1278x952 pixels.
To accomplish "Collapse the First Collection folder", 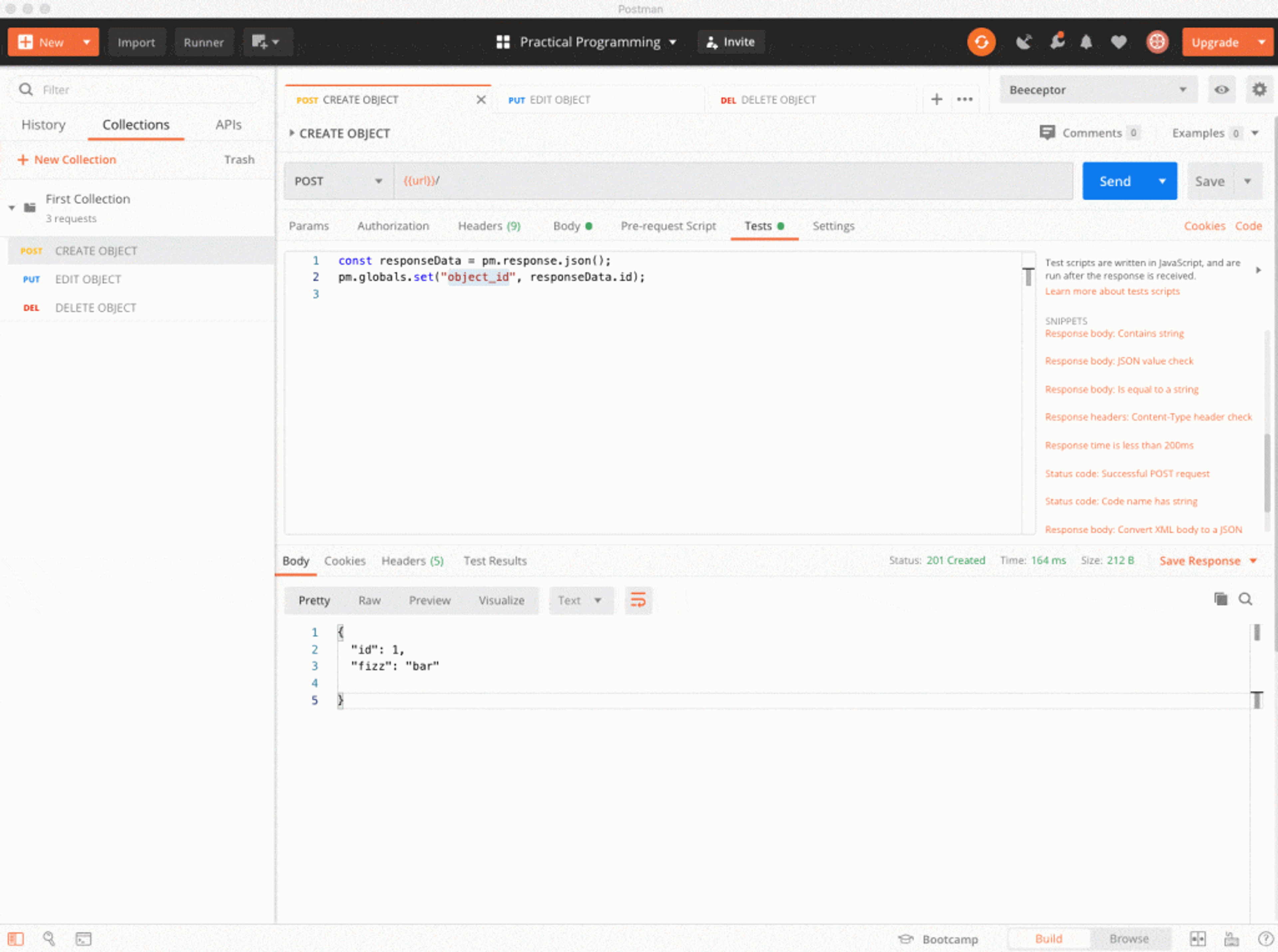I will [12, 207].
